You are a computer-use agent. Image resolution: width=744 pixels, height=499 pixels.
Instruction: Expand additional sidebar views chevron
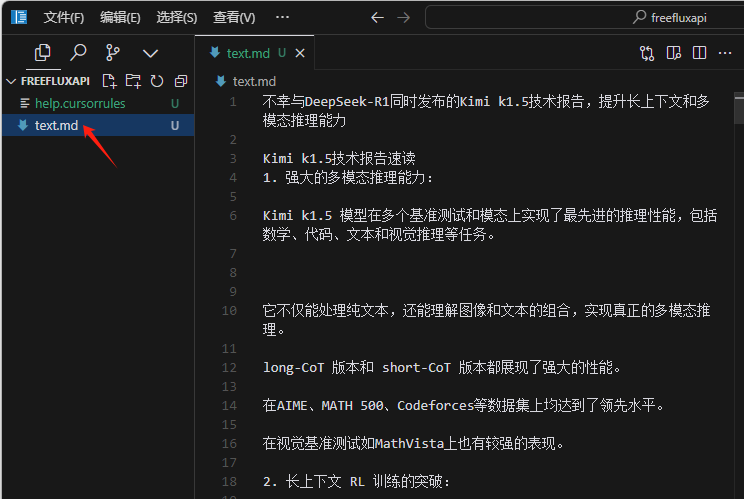pyautogui.click(x=150, y=53)
